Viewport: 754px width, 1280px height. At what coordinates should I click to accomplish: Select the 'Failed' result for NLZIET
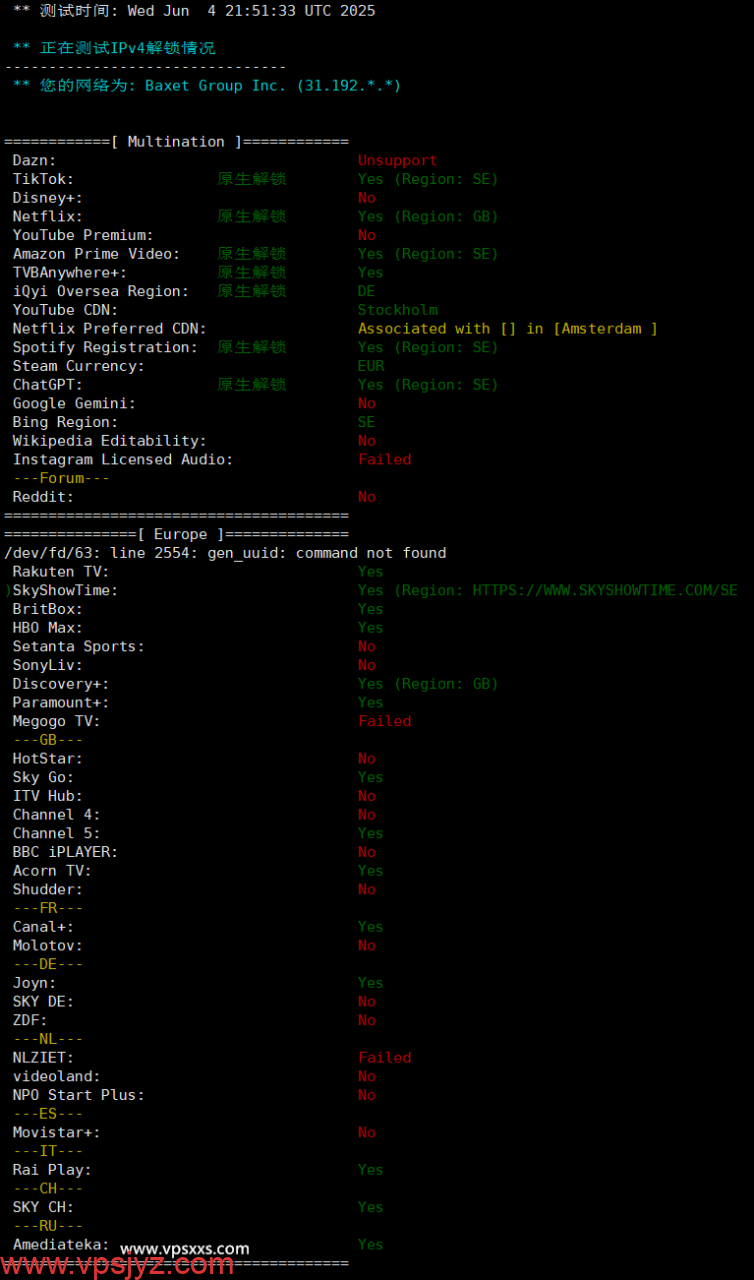385,1057
